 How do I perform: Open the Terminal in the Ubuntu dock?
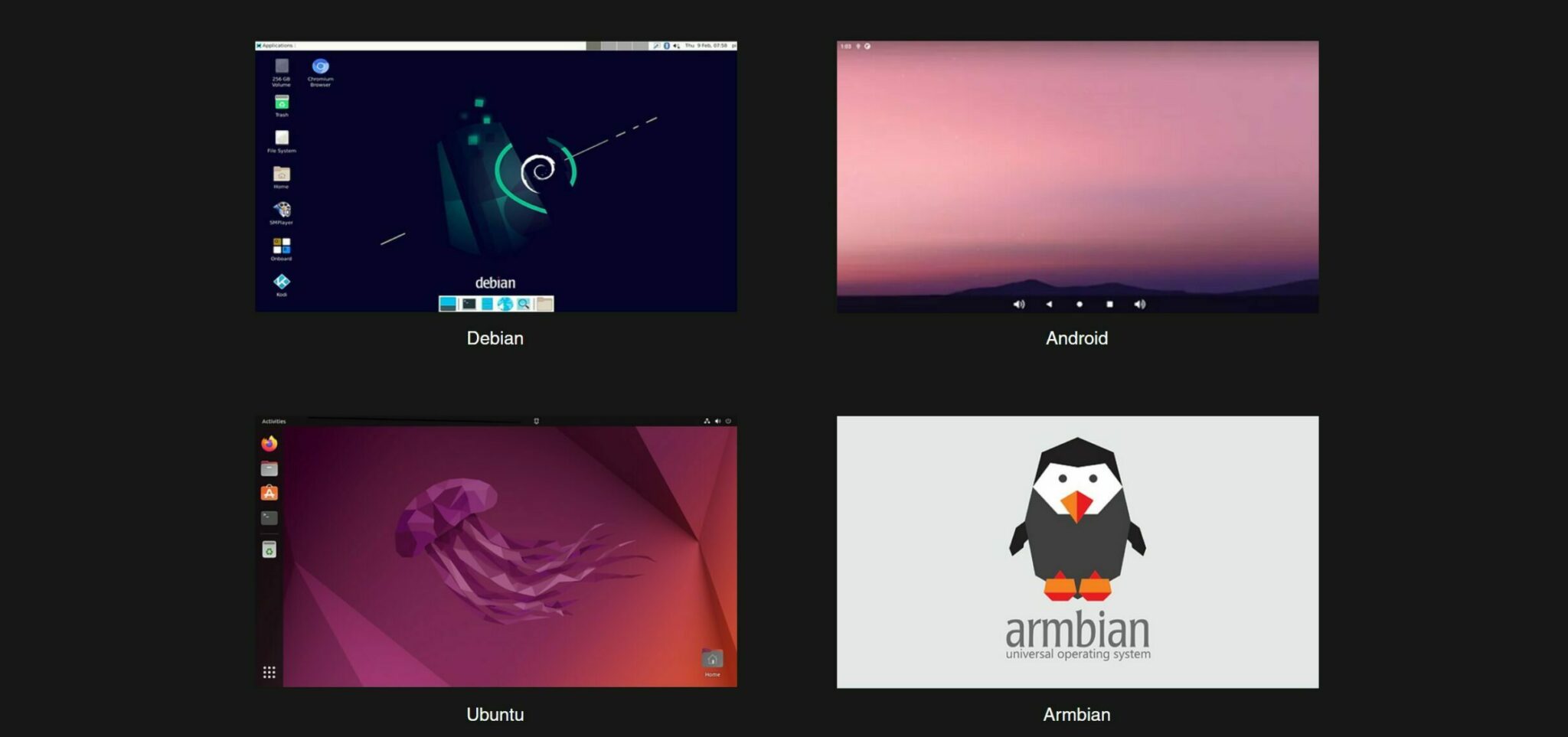click(x=269, y=518)
